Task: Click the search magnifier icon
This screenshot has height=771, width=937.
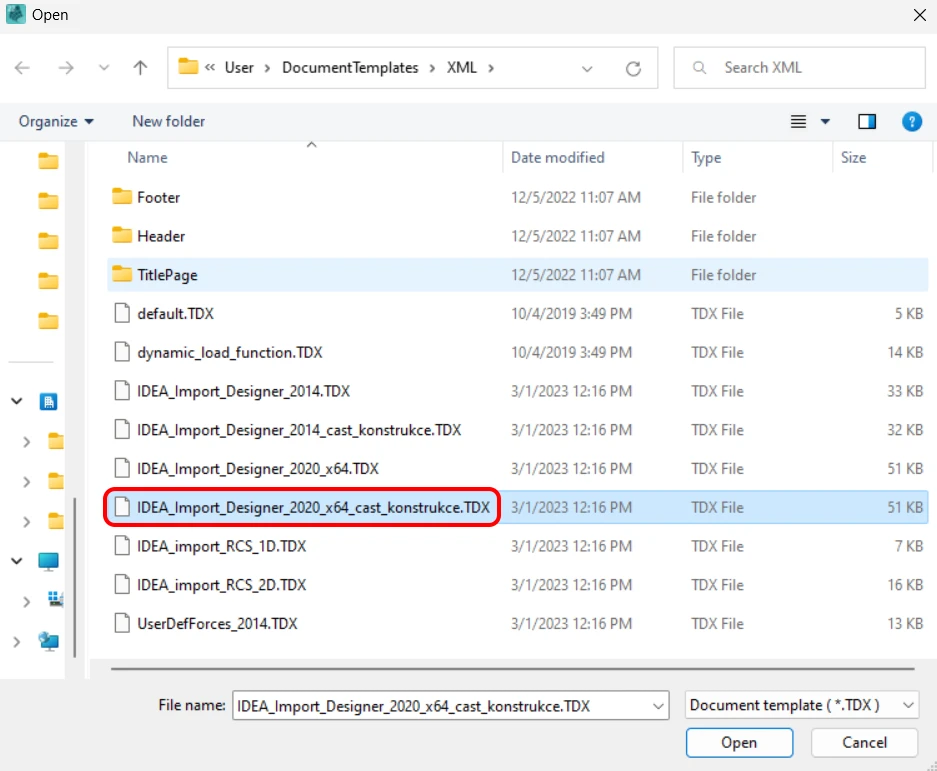Action: point(699,68)
